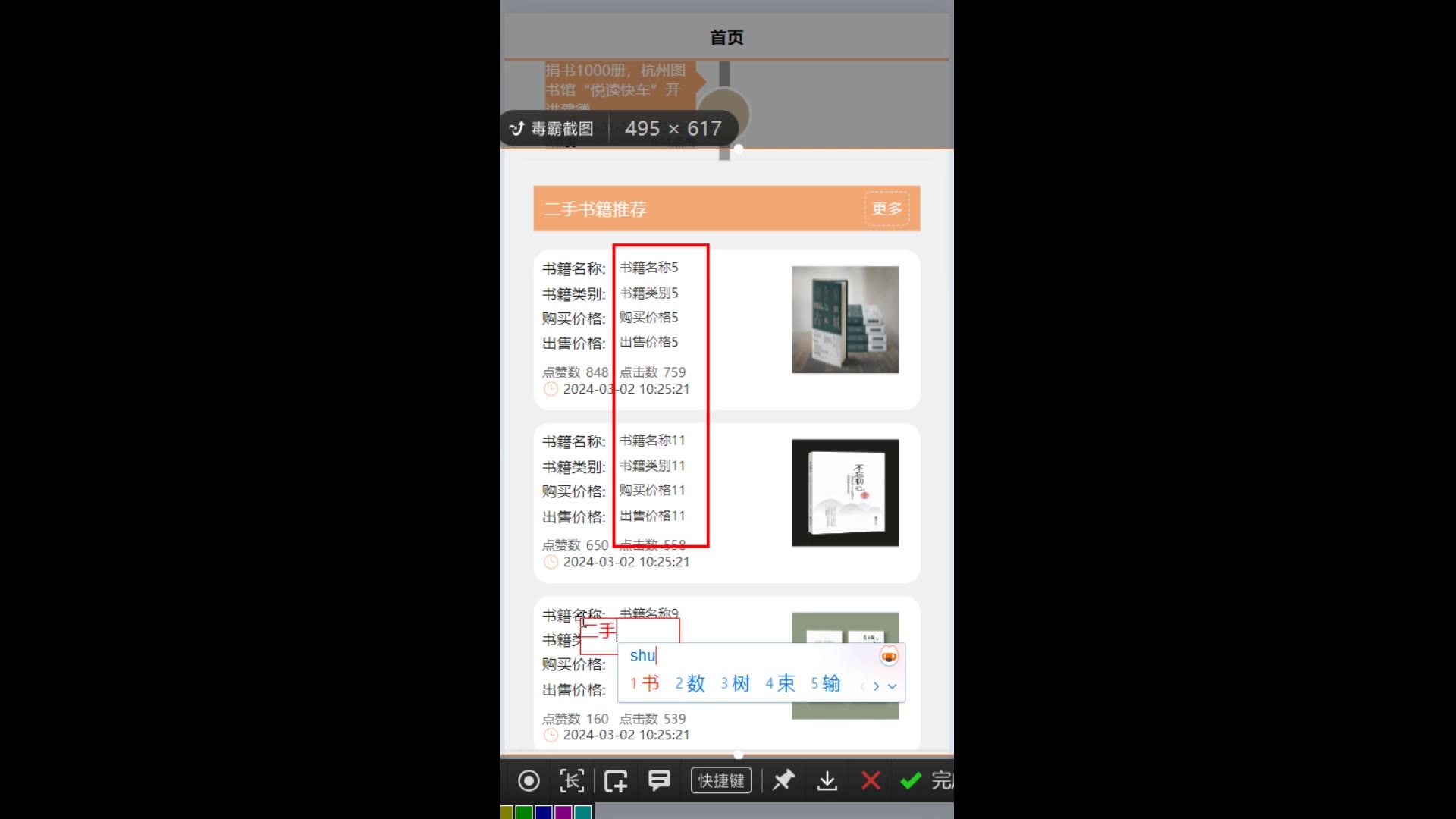Click the 更多 button in 二手书籍推荐
Screen dimensions: 1456x819
pyautogui.click(x=886, y=209)
